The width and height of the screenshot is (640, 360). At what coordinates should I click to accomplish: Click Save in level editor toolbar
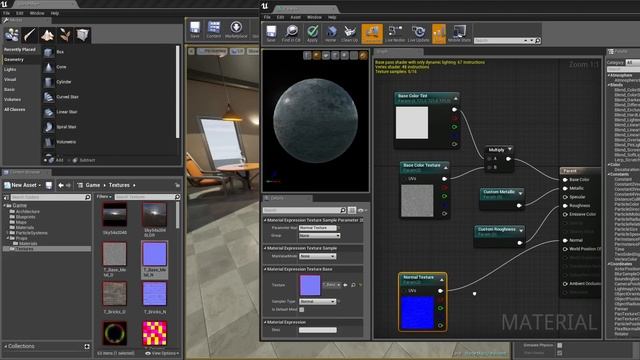[195, 30]
